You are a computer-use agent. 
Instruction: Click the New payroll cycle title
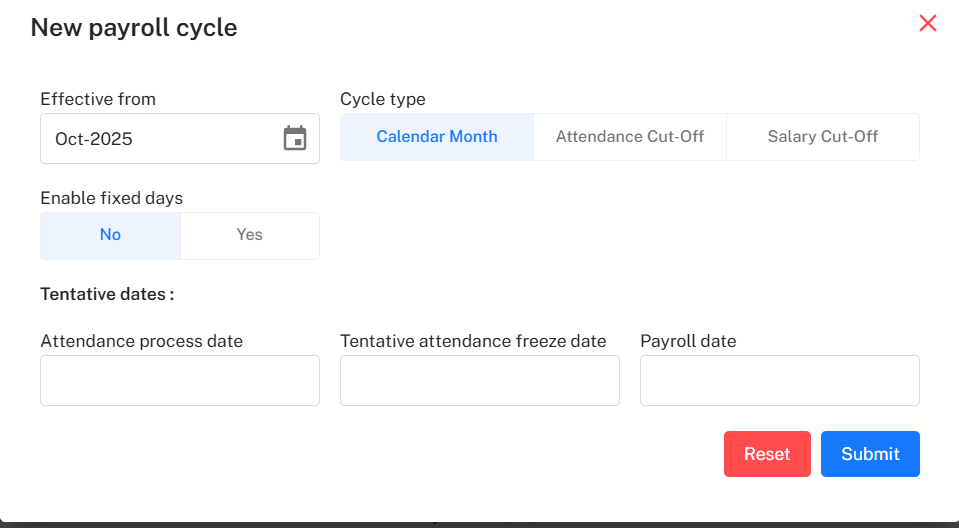click(134, 27)
